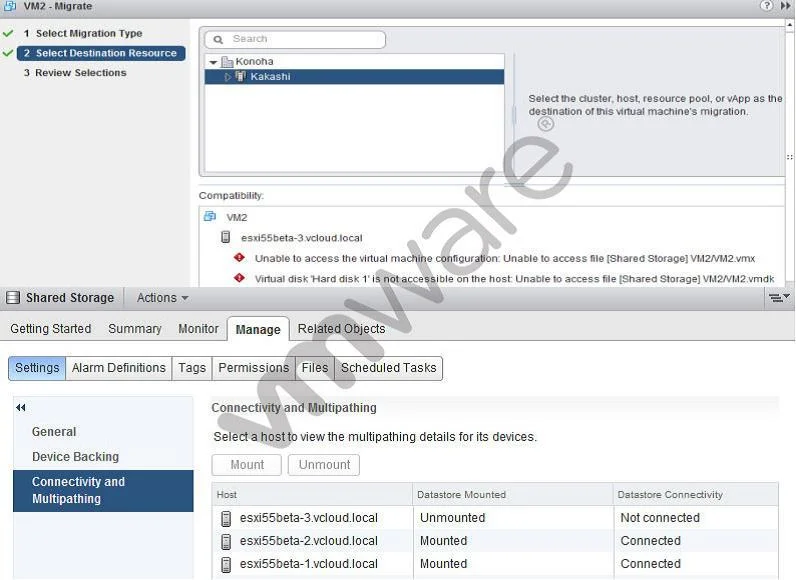Select host row esxi55beta-2.vcloud.local
The height and width of the screenshot is (580, 796).
495,541
